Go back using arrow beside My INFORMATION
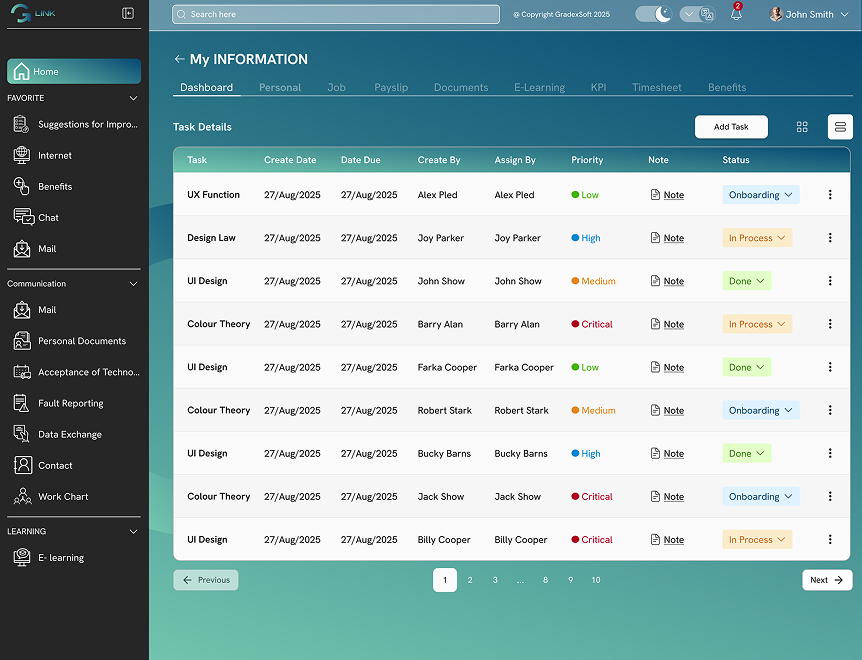The height and width of the screenshot is (660, 862). 179,59
